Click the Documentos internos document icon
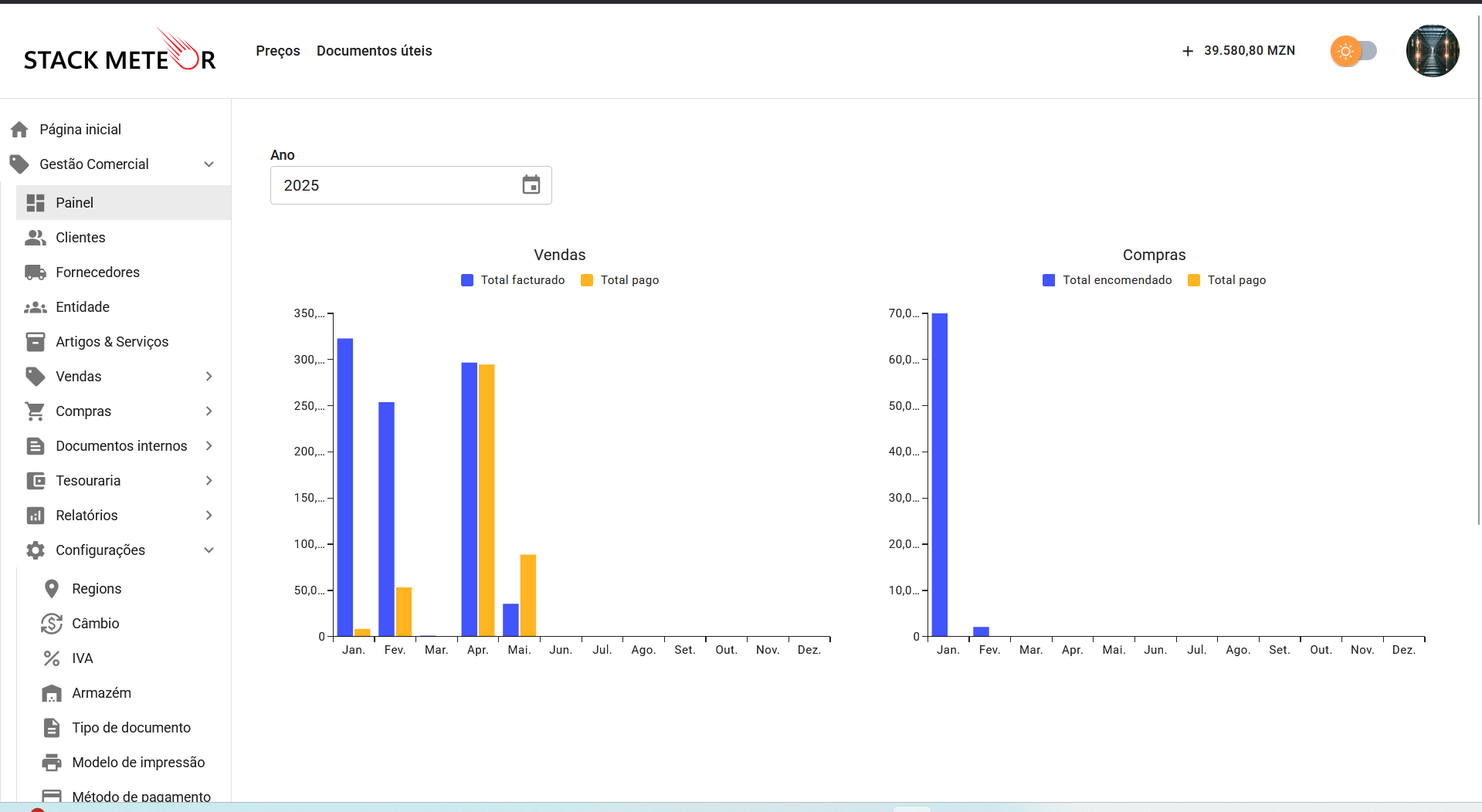The height and width of the screenshot is (812, 1482). 36,445
